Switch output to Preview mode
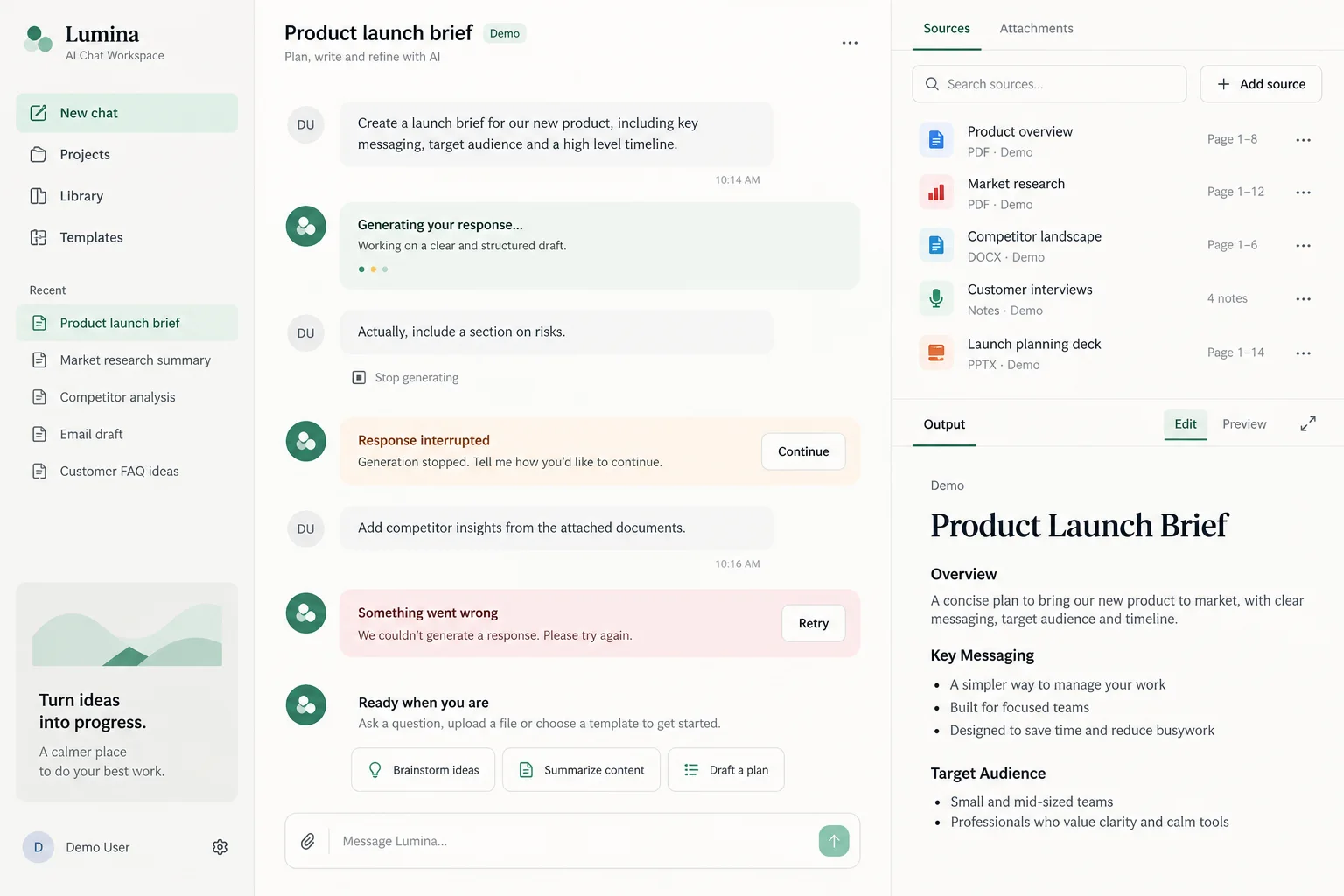The height and width of the screenshot is (896, 1344). click(x=1244, y=424)
